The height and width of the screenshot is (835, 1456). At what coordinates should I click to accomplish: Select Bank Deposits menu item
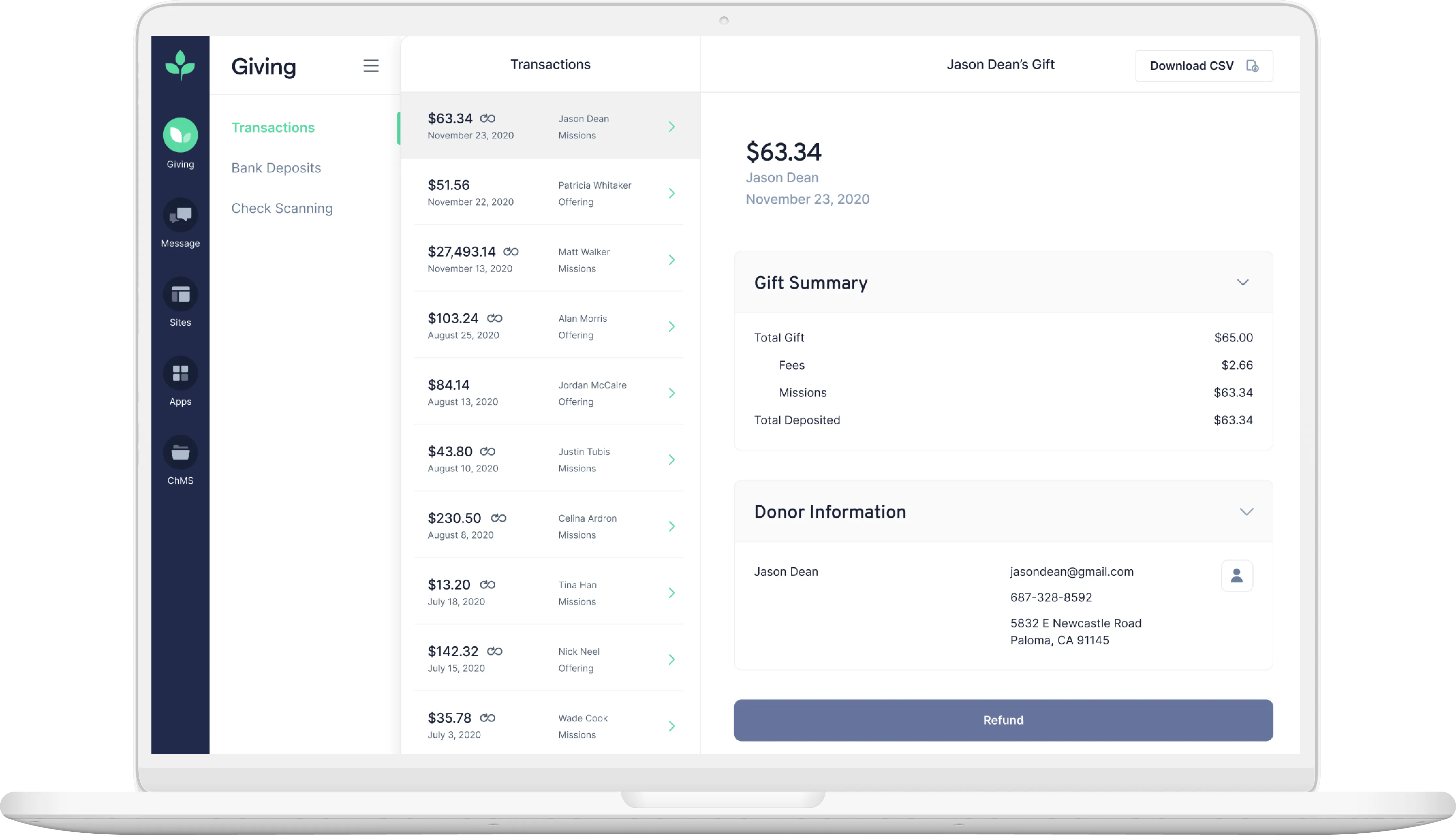point(276,168)
